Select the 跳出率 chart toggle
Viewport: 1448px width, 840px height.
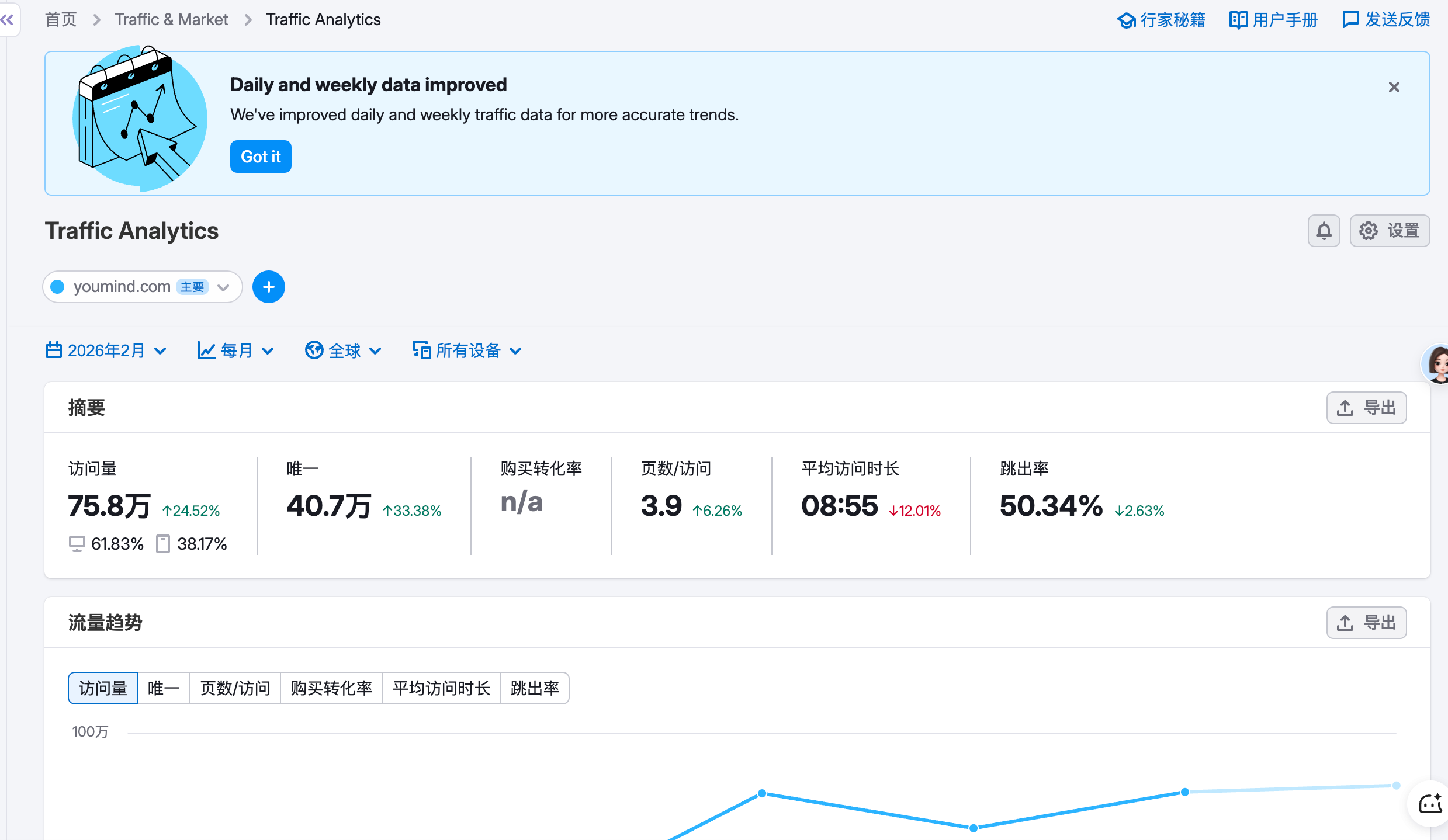[x=534, y=688]
